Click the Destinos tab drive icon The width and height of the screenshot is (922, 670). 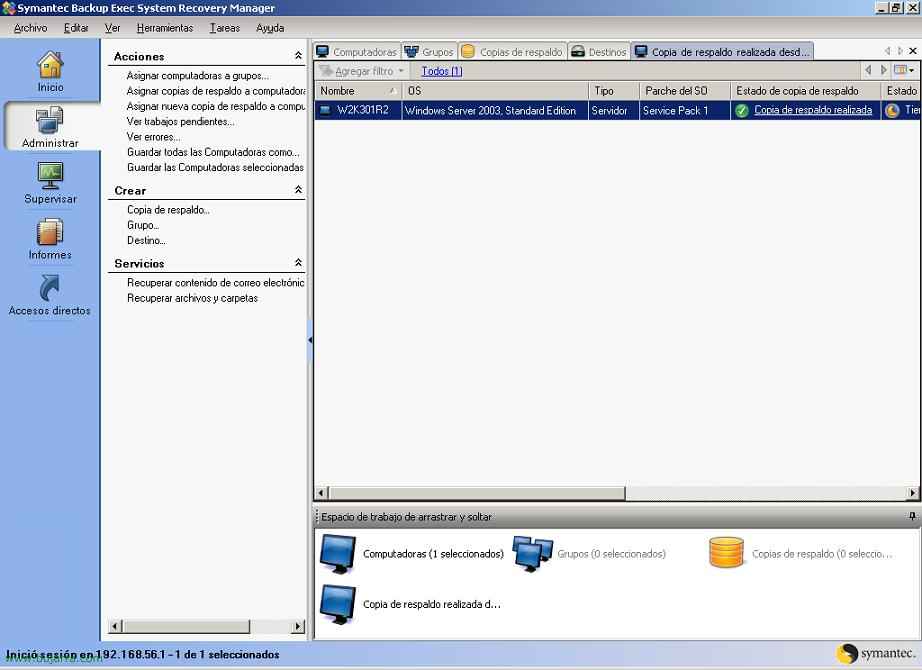click(578, 52)
